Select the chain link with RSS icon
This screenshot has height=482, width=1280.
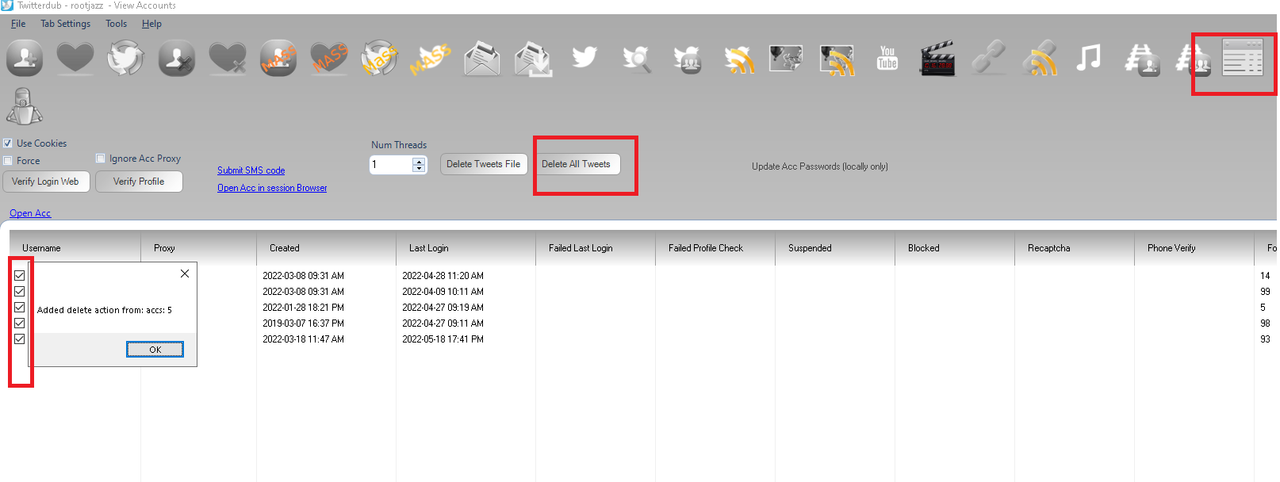(x=1040, y=58)
